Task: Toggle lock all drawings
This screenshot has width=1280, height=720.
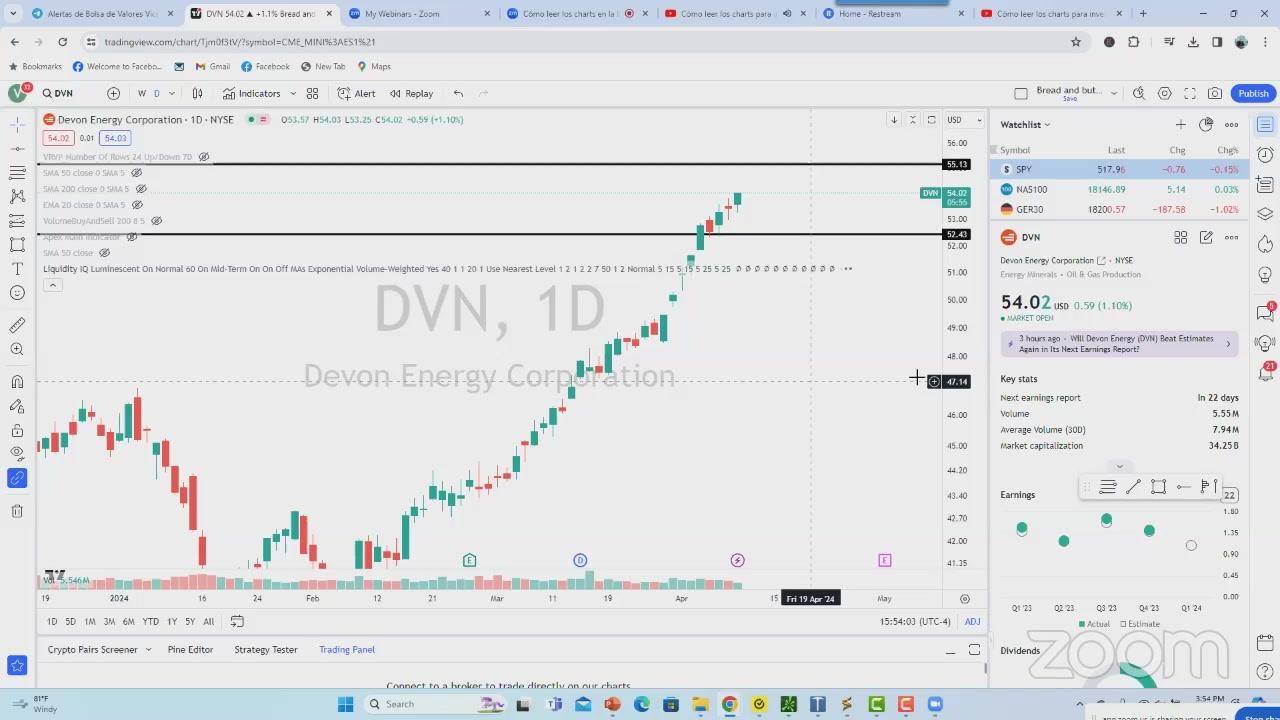Action: [17, 430]
